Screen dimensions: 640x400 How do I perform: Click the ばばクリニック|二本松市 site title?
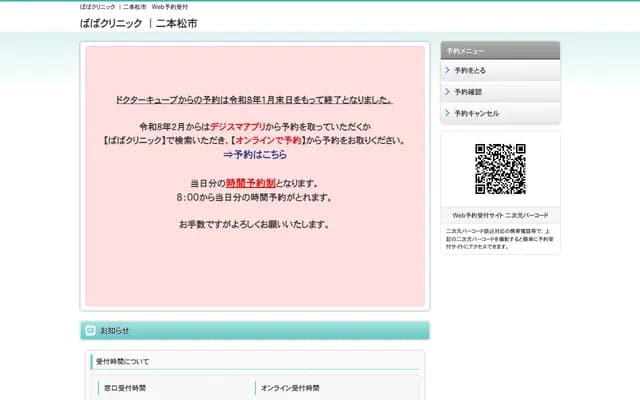tap(138, 23)
